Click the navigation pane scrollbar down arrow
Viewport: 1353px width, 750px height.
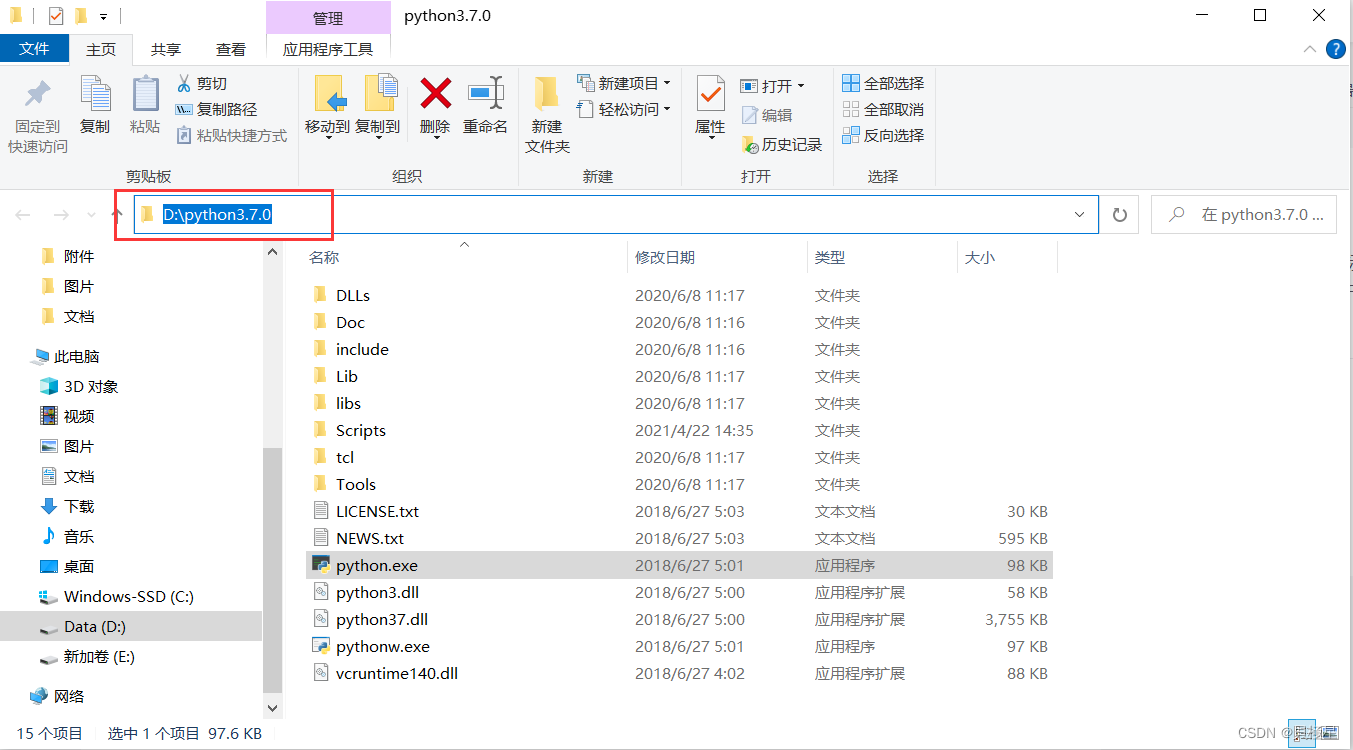pyautogui.click(x=273, y=709)
